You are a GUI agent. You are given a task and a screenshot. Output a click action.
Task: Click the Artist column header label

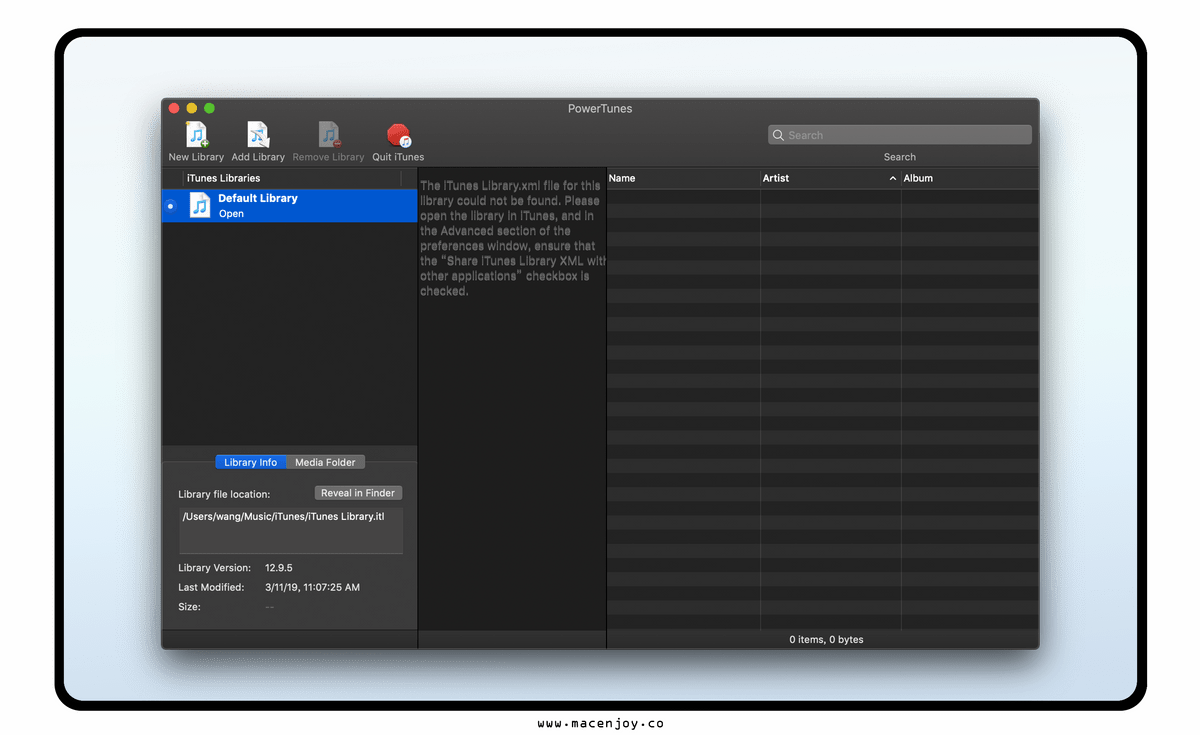pyautogui.click(x=776, y=178)
